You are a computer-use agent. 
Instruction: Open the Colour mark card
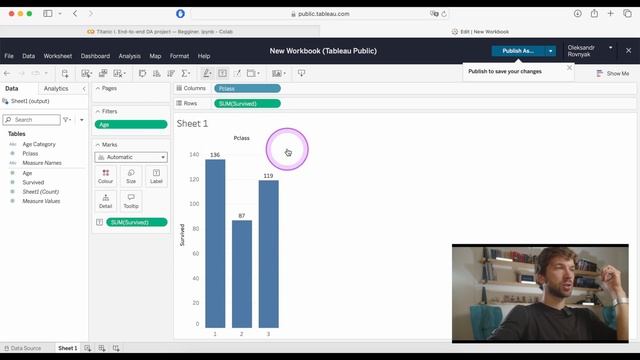coord(105,176)
